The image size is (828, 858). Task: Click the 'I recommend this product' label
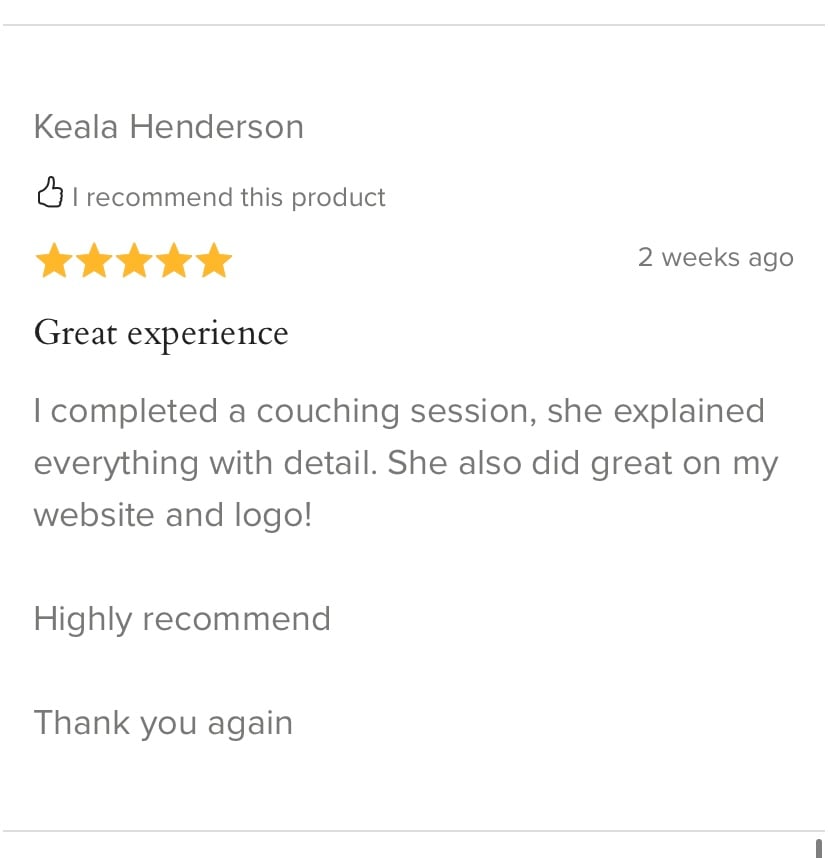tap(228, 197)
